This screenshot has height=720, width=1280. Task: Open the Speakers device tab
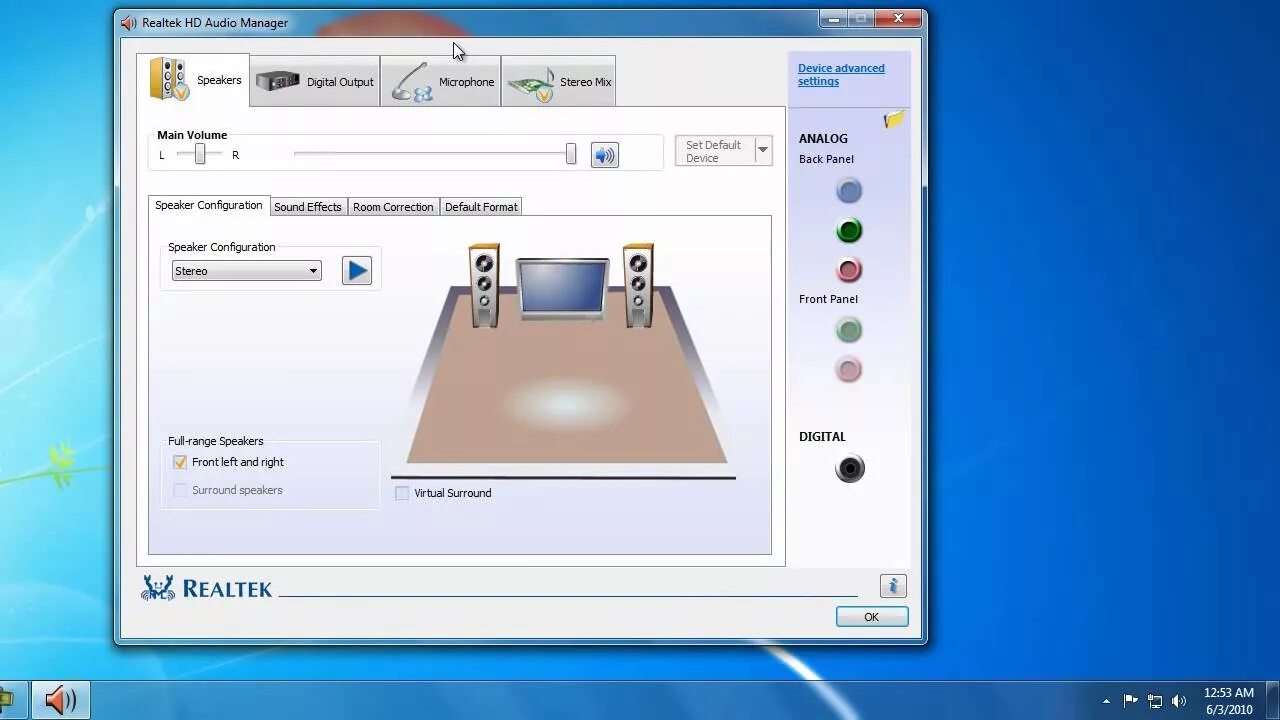tap(194, 80)
